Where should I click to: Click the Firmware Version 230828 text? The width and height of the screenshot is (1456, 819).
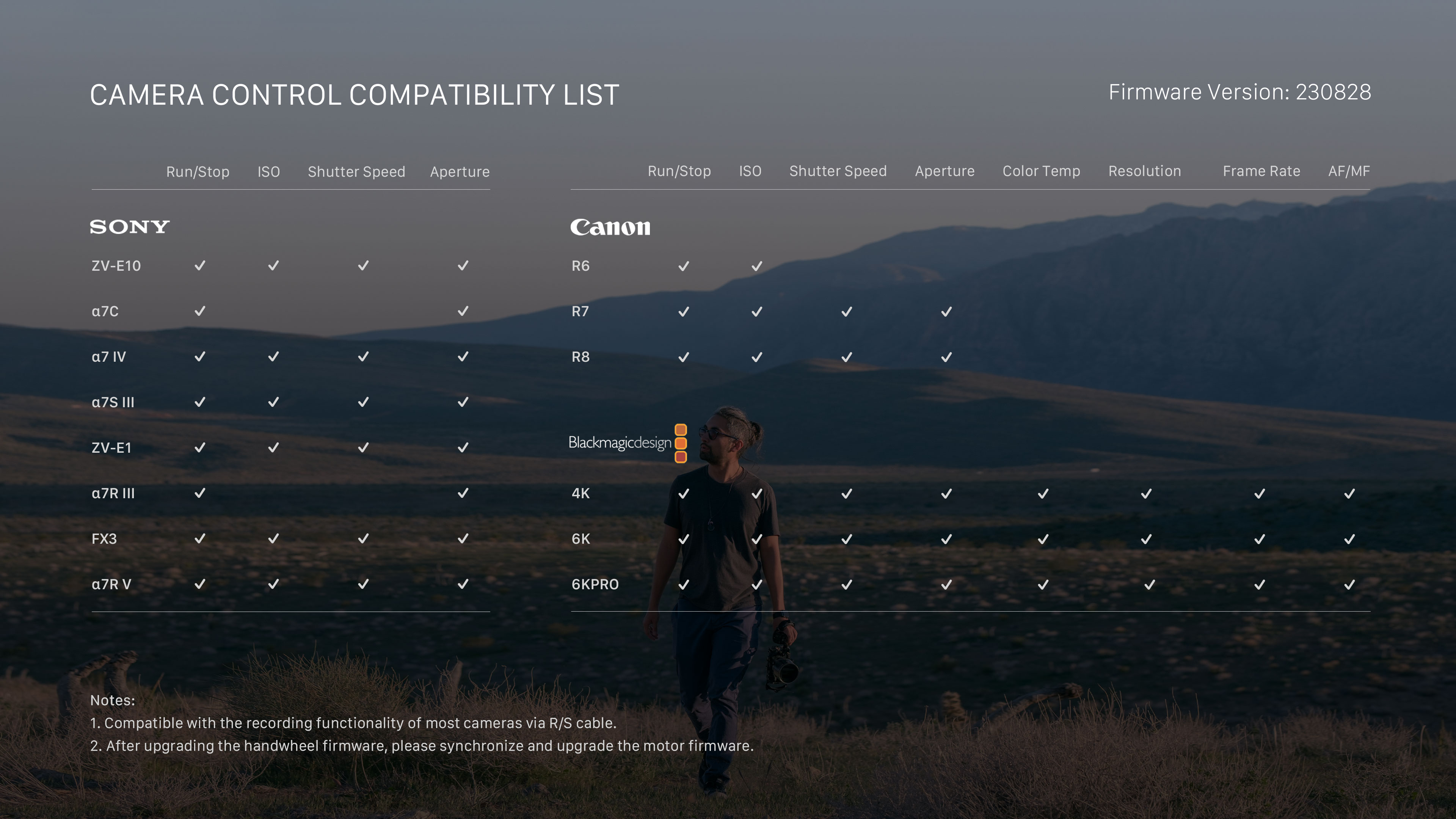(1239, 92)
